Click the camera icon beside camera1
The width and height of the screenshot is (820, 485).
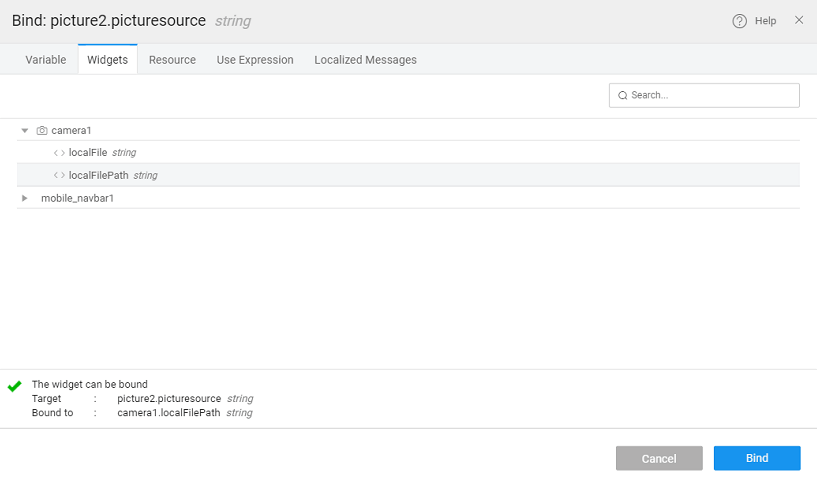coord(42,131)
